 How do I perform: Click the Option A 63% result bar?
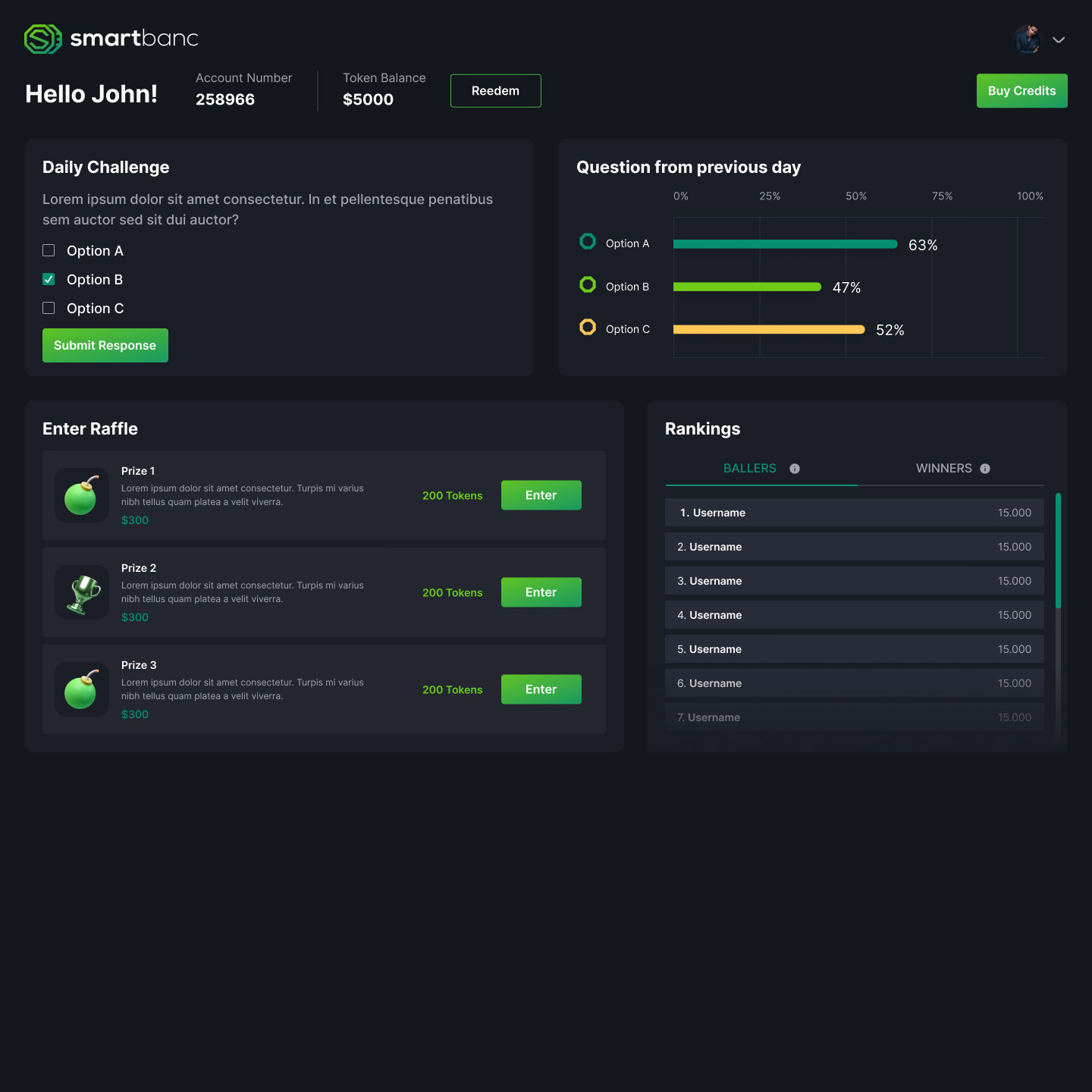coord(785,244)
